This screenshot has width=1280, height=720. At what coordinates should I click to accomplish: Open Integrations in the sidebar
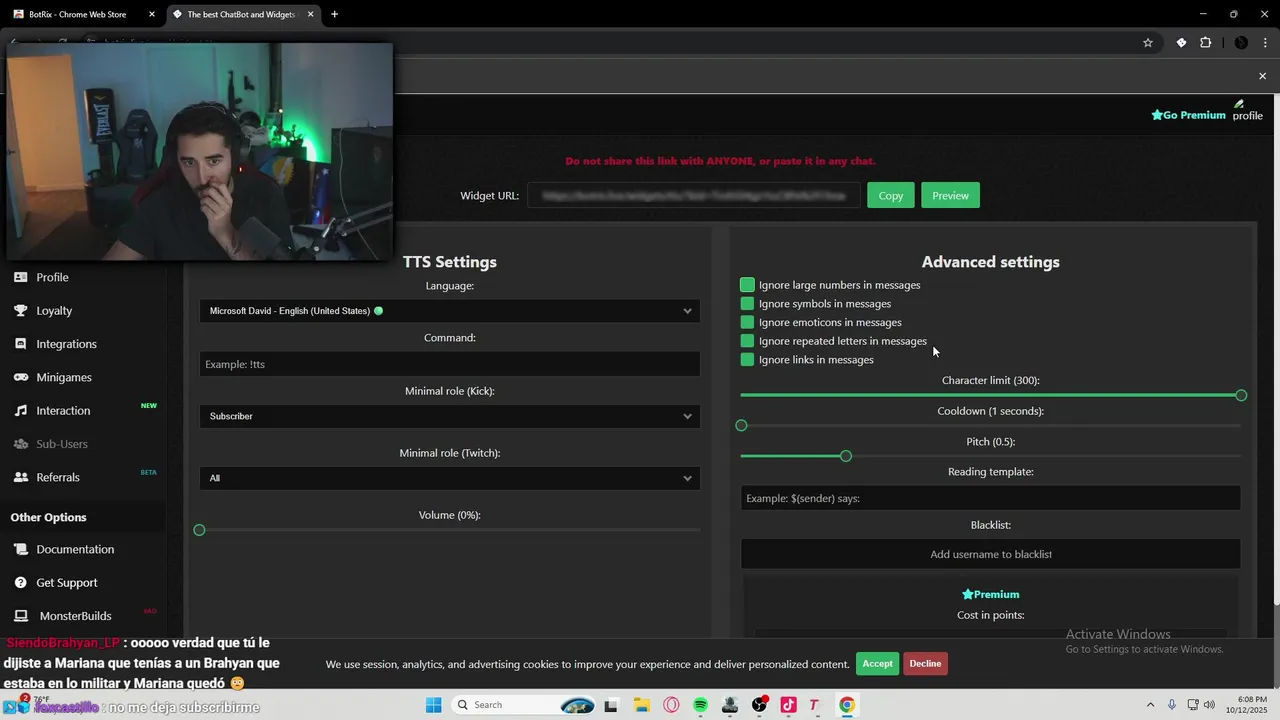point(66,344)
